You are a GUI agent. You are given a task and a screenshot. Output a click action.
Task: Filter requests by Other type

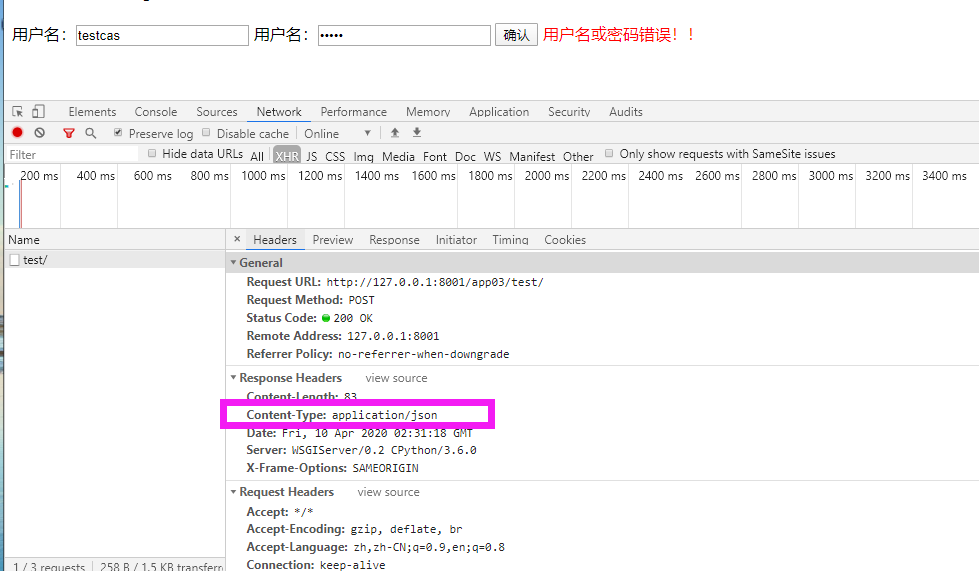[578, 156]
